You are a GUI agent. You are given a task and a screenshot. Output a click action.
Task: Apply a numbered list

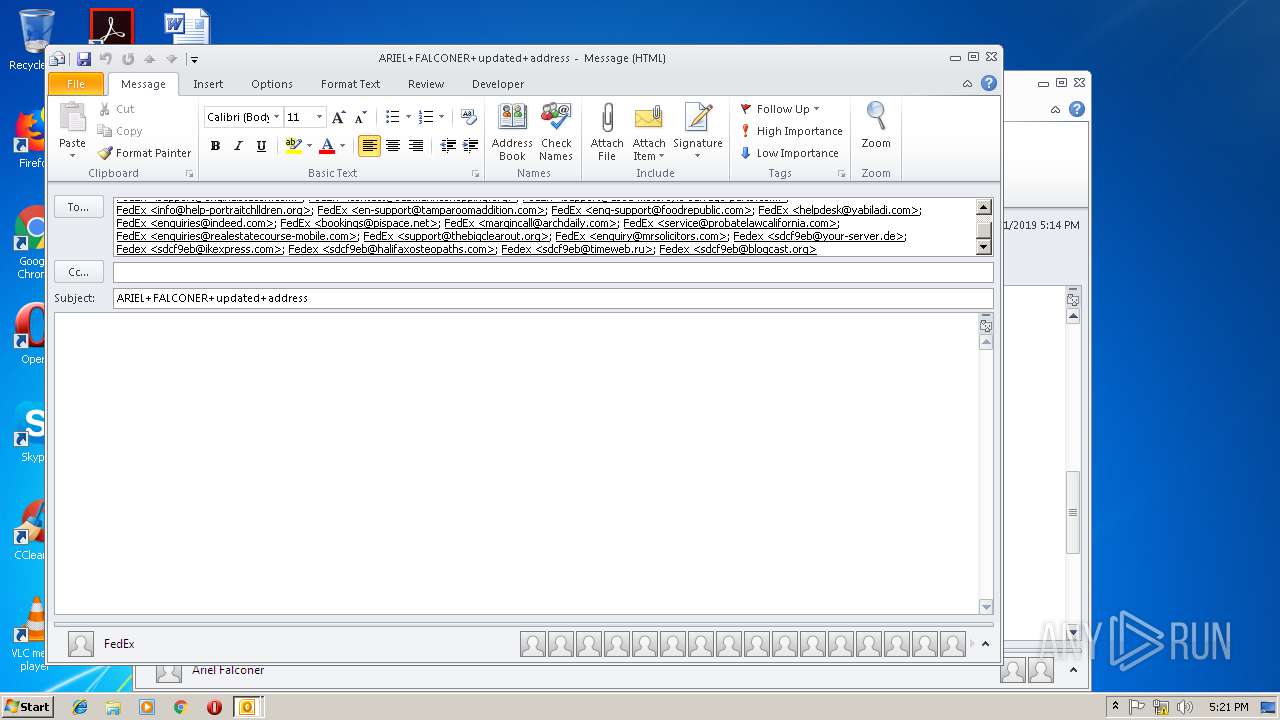click(x=426, y=117)
